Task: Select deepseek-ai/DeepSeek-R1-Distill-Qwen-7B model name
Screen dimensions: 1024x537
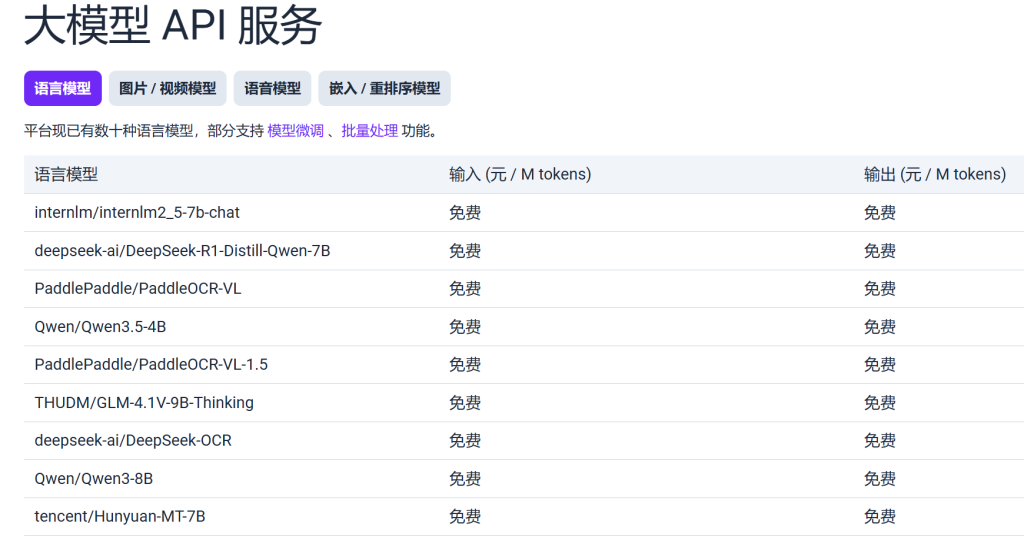Action: [x=182, y=251]
